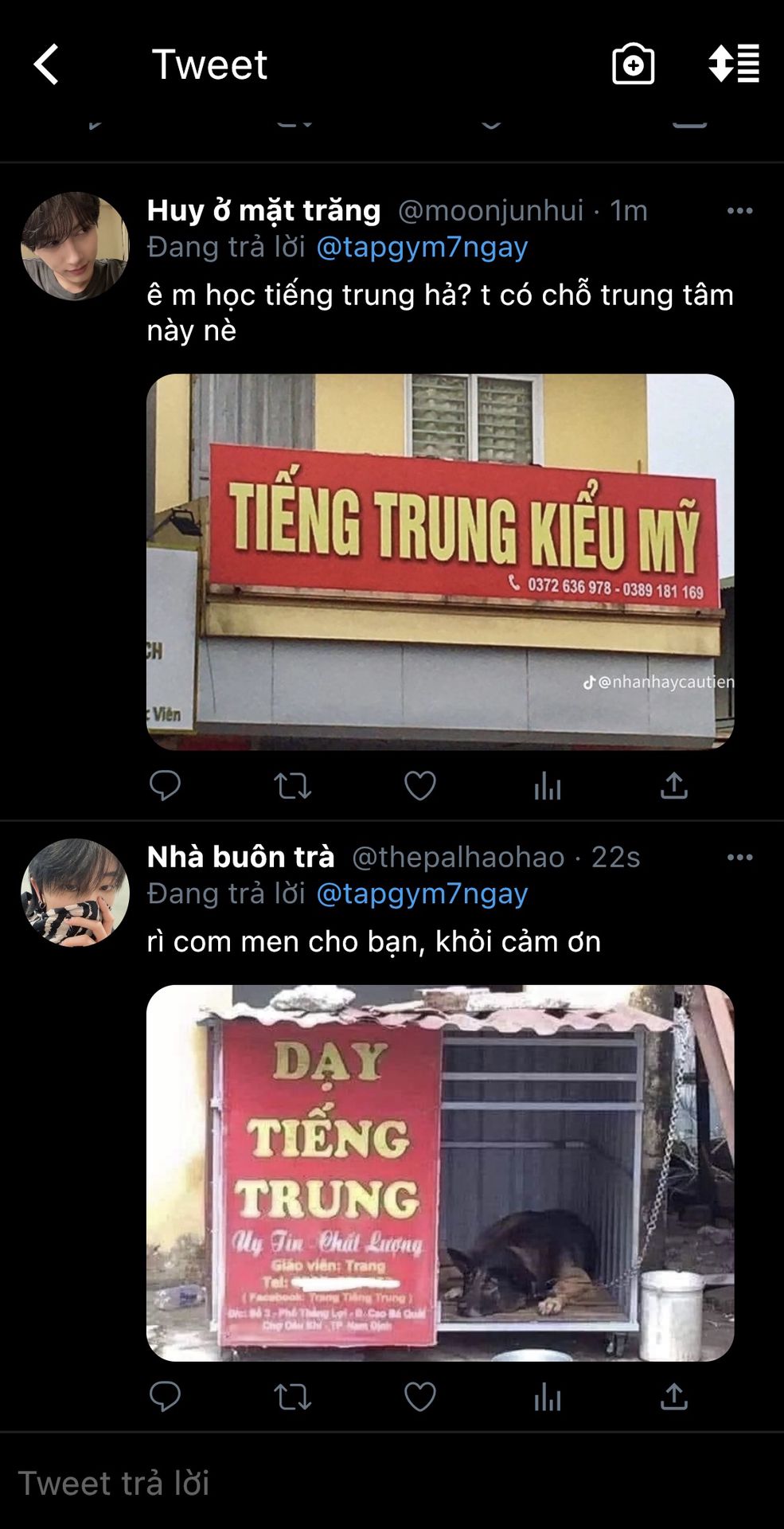Retweet the tweet from @thepalhaohao
This screenshot has height=1529, width=784.
click(292, 1397)
